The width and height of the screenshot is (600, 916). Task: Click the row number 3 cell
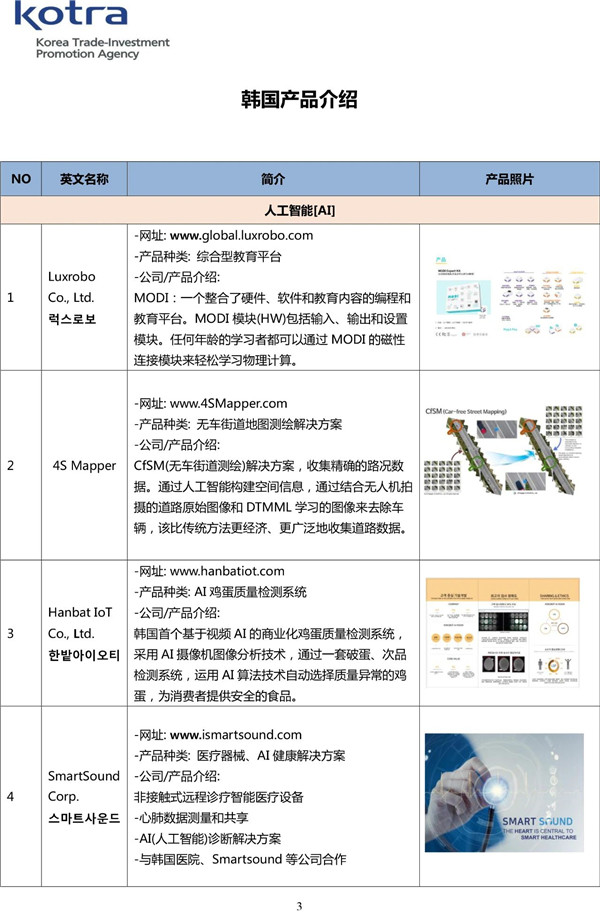(21, 633)
